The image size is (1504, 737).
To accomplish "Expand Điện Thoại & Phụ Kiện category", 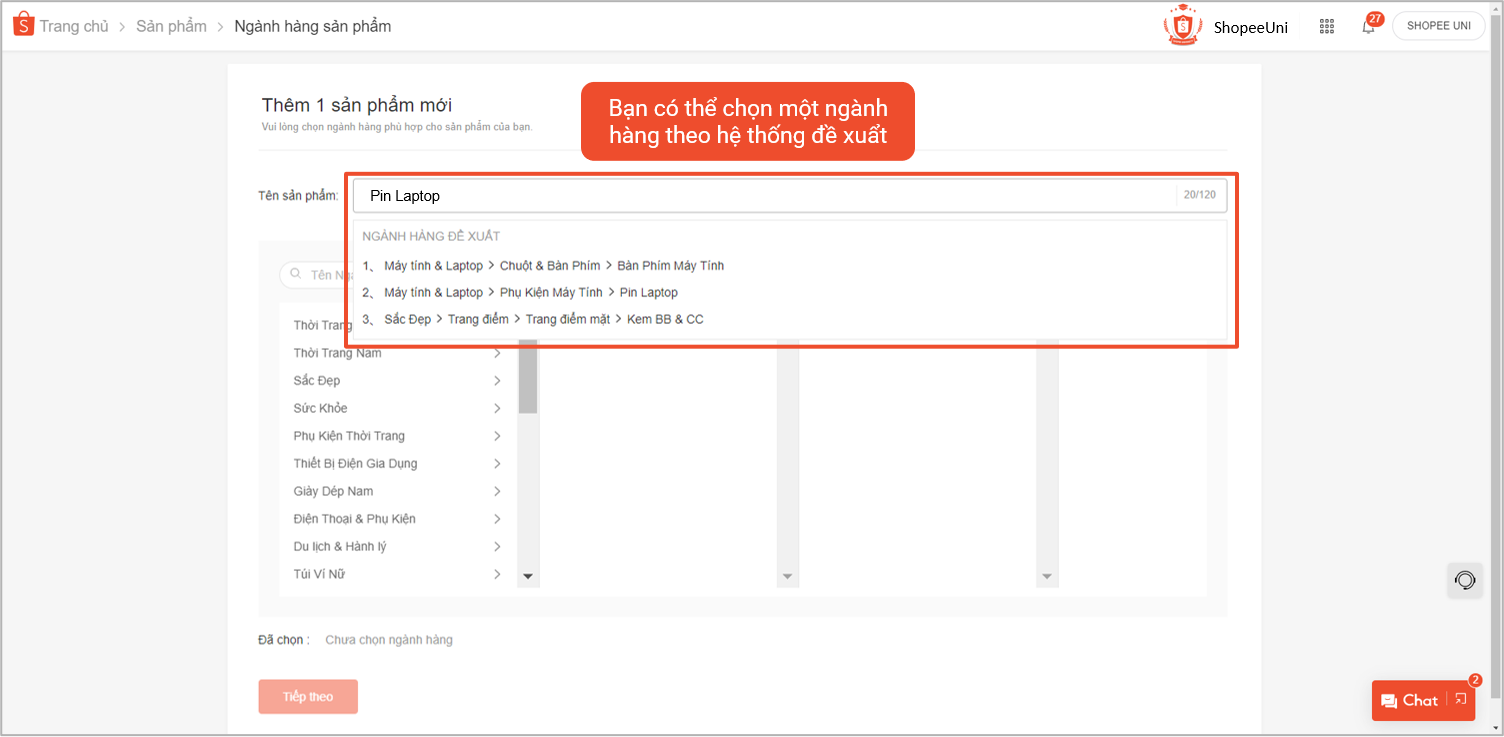I will pos(497,519).
